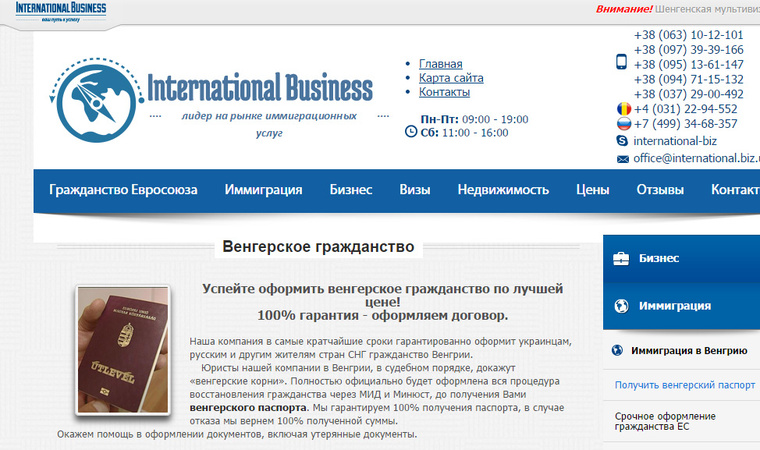760x450 pixels.
Task: Click phone number +38 (094) 71-15-132
Action: click(688, 79)
